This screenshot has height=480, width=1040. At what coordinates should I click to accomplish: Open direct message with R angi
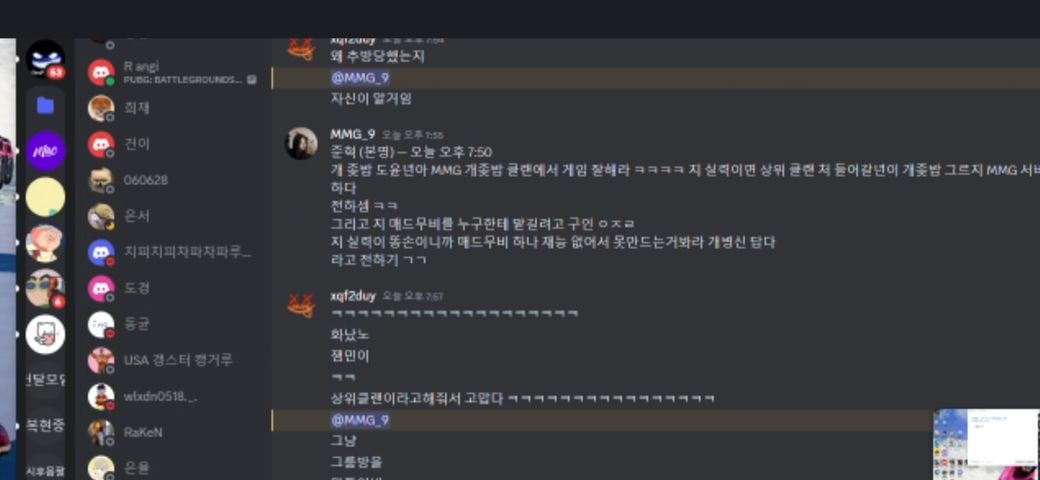pyautogui.click(x=174, y=72)
